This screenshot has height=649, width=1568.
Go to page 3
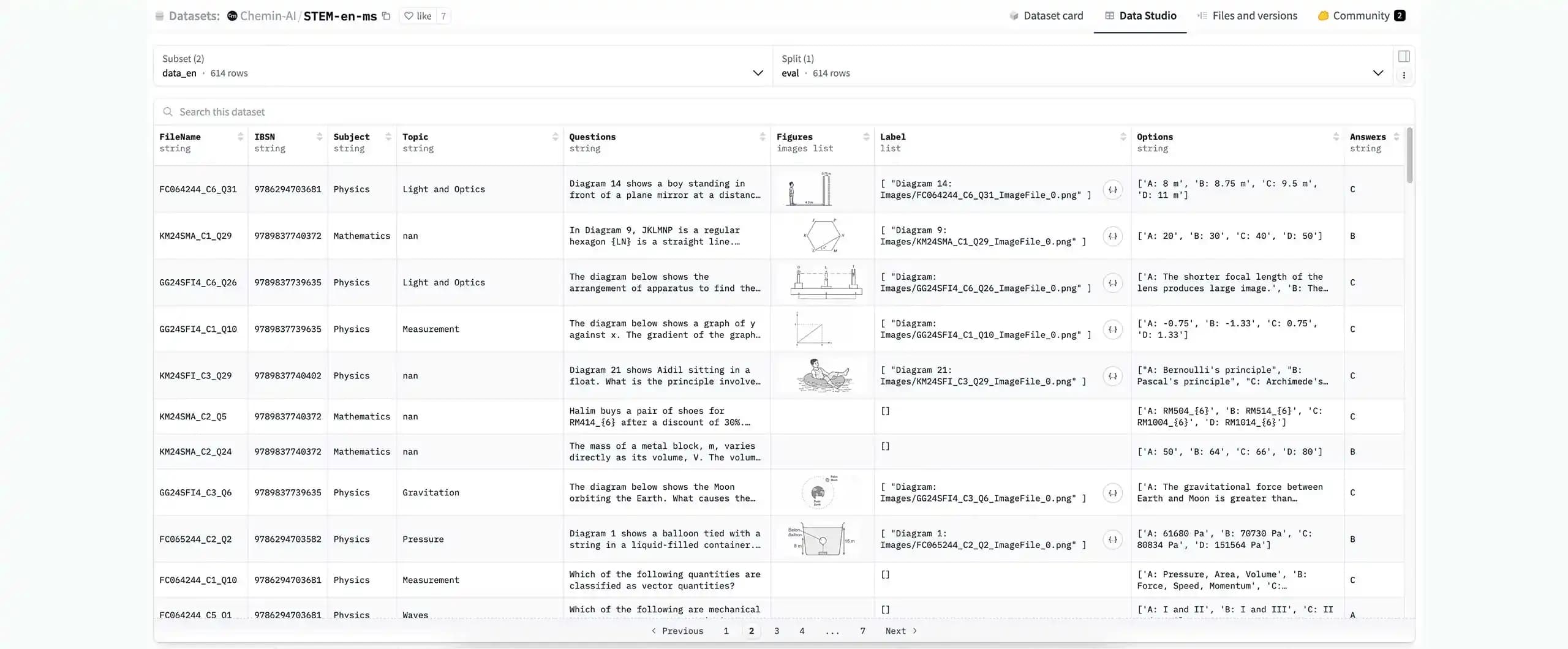coord(777,631)
